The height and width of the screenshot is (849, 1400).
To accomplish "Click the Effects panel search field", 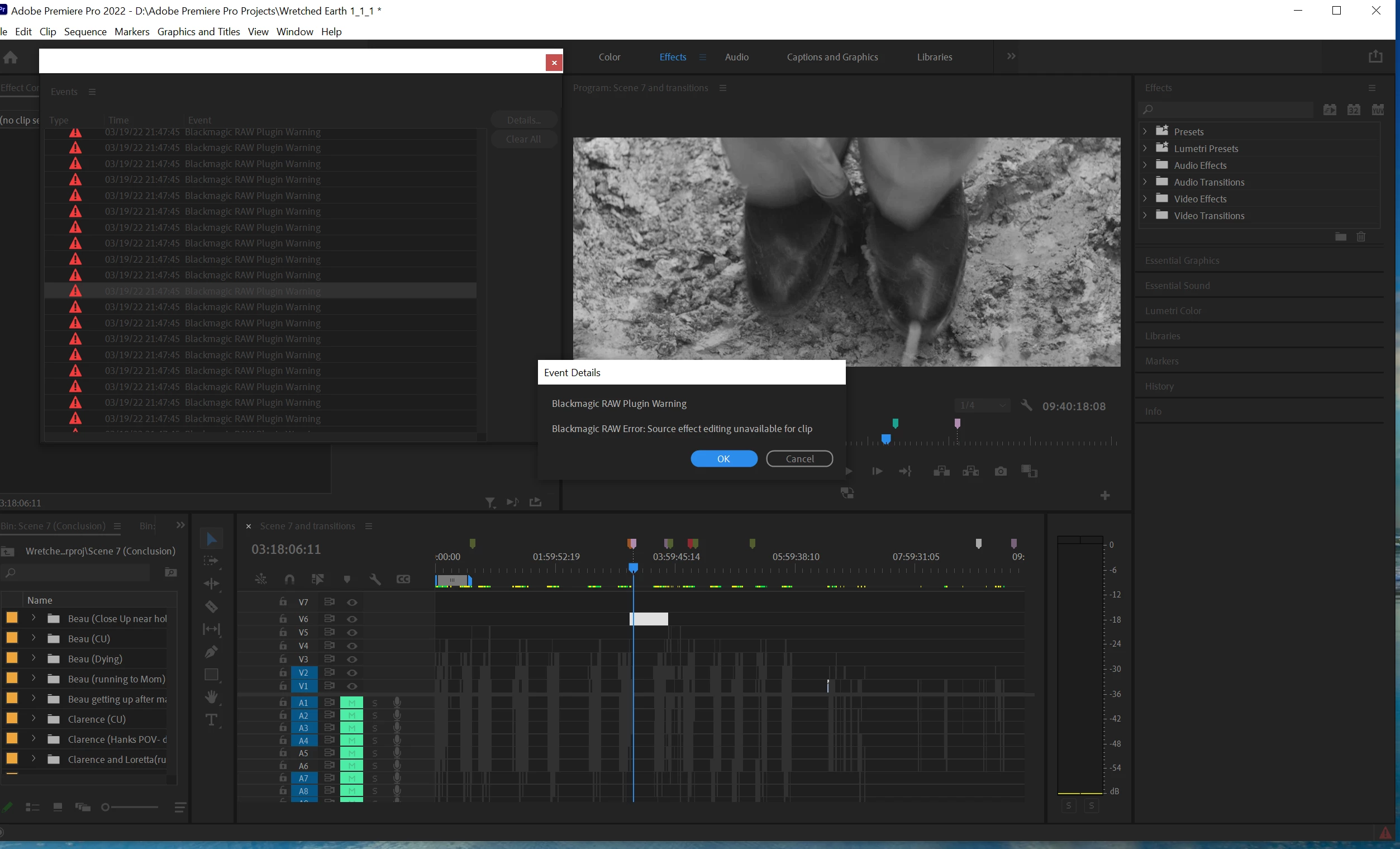I will pos(1227,109).
